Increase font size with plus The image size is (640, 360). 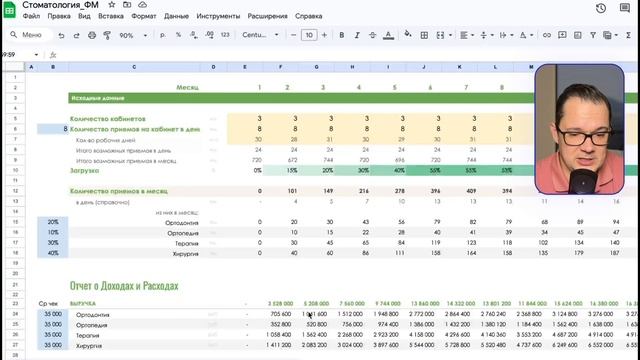[324, 35]
